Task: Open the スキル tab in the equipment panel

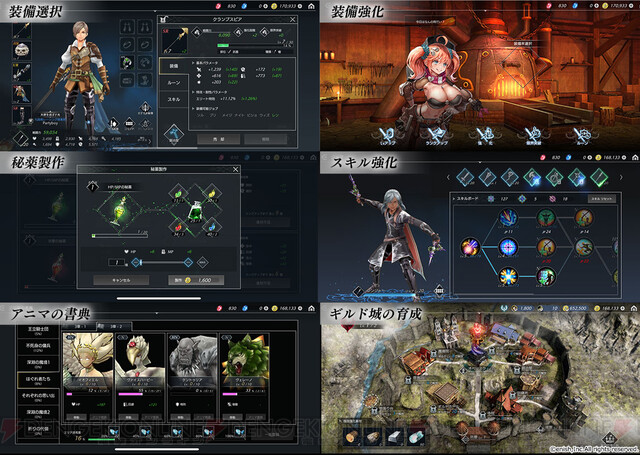Action: [x=173, y=100]
